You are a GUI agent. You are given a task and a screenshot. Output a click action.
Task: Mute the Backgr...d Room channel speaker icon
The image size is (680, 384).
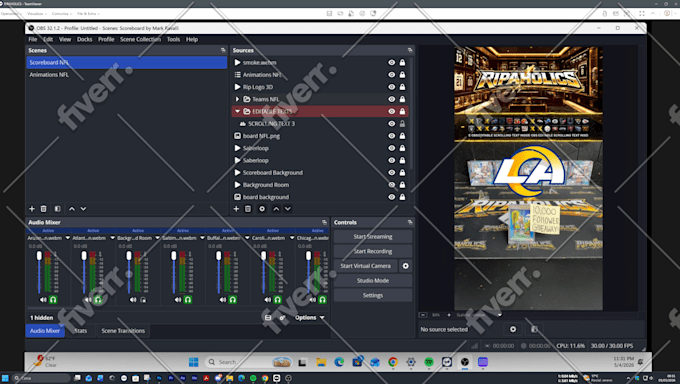(x=133, y=300)
